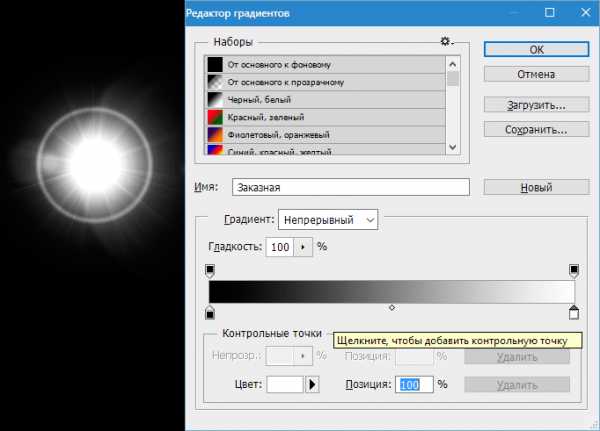Click the Загрузить... button
Image resolution: width=600 pixels, height=431 pixels.
tap(536, 105)
